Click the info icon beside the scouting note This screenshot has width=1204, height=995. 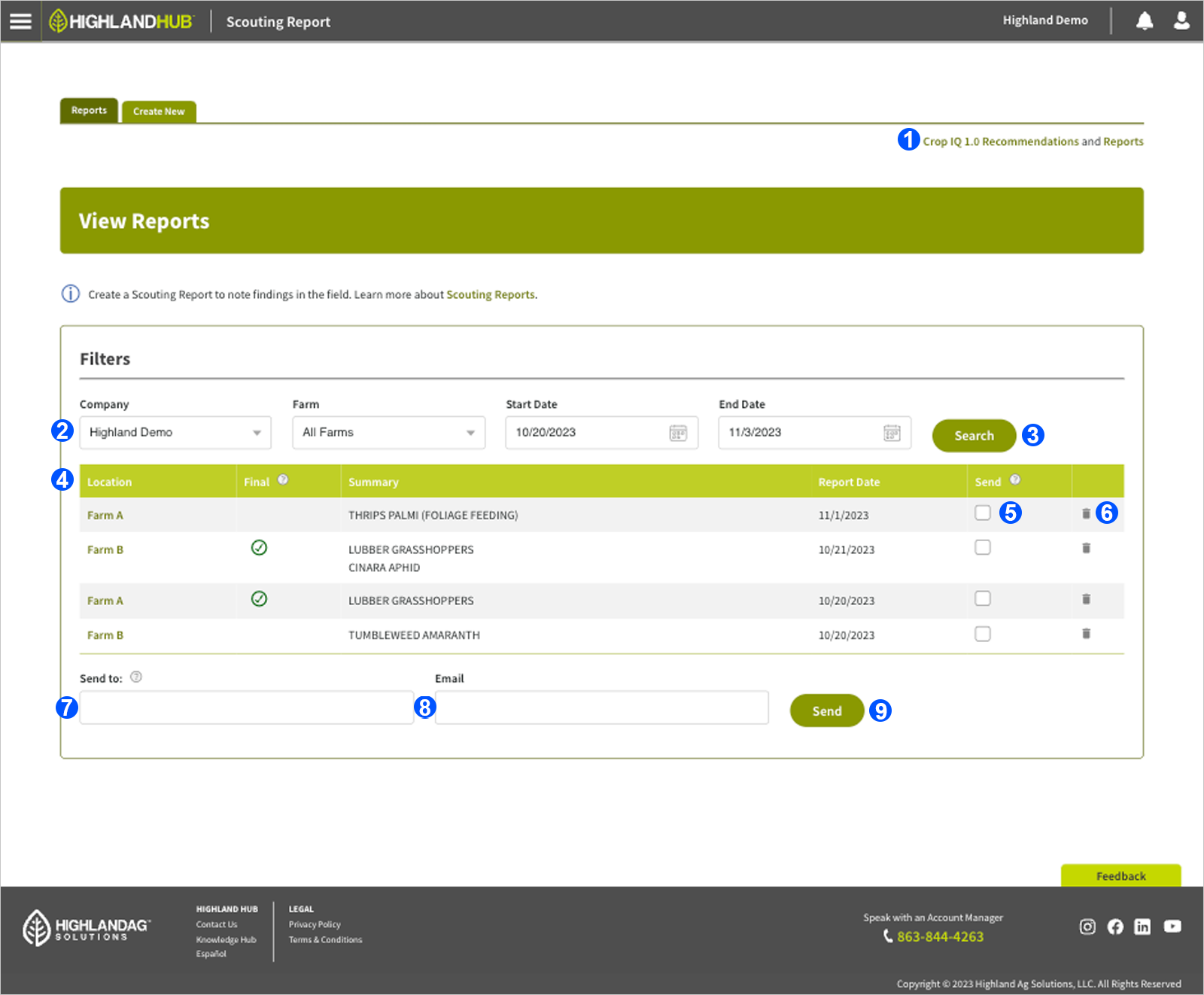click(x=69, y=294)
